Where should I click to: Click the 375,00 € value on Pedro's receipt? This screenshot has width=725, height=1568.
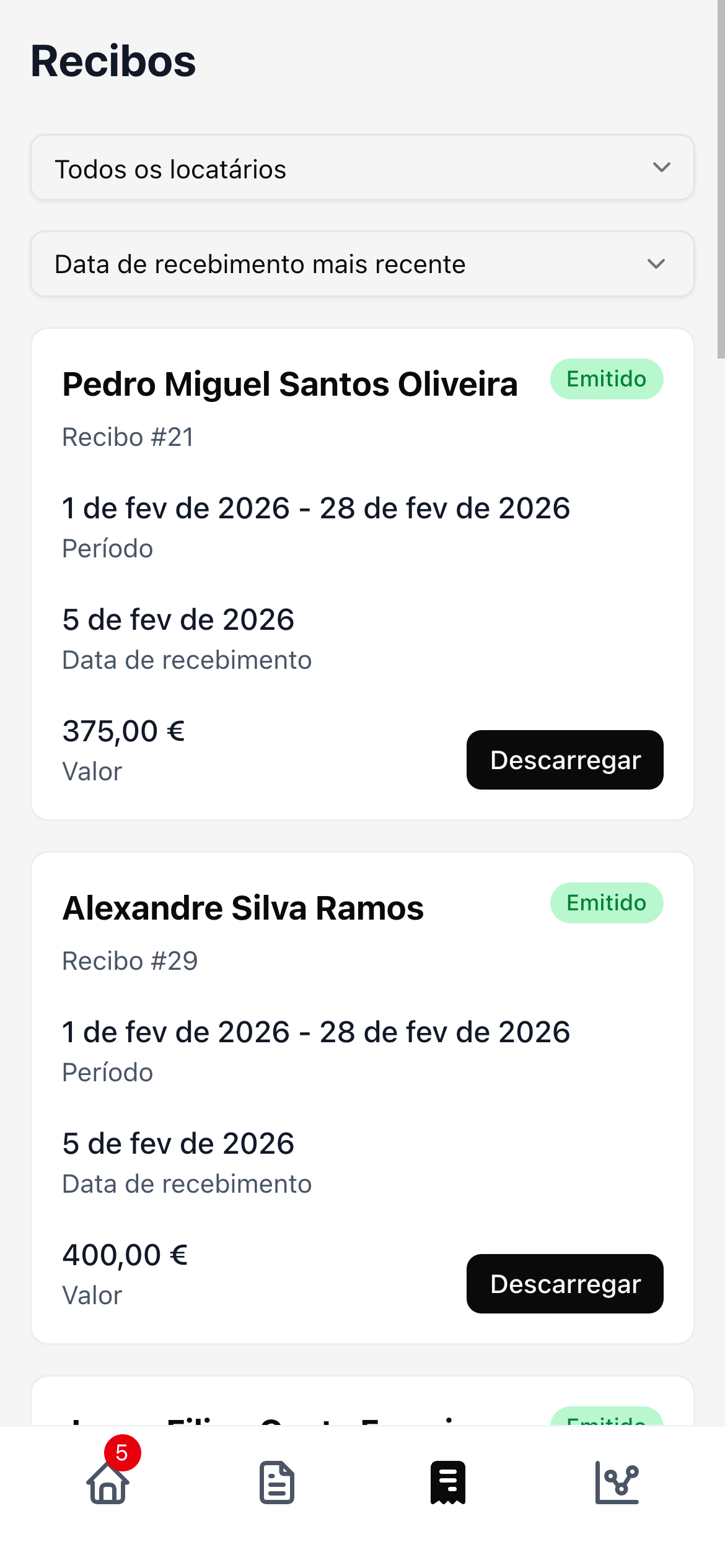click(123, 731)
